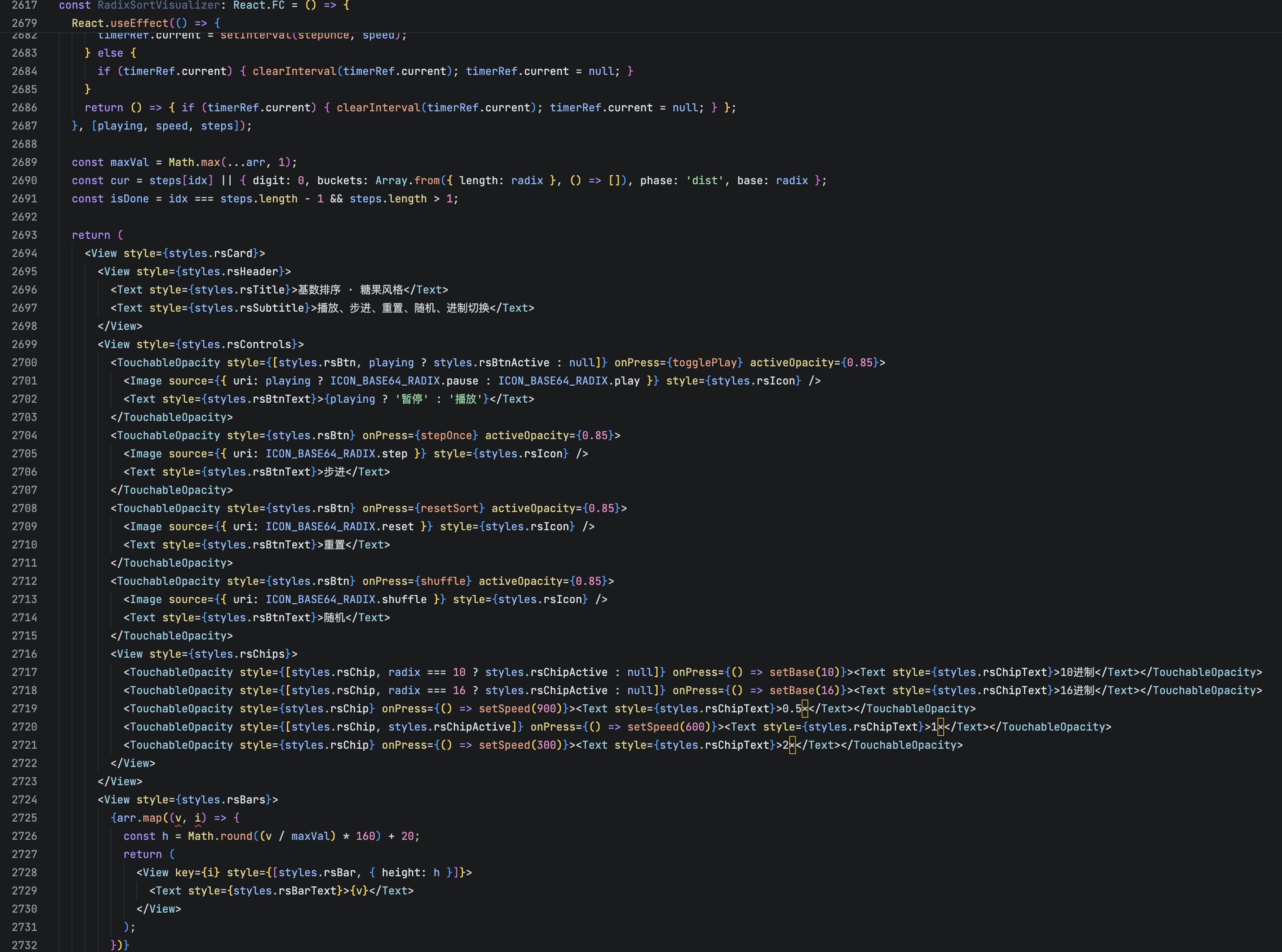Image resolution: width=1282 pixels, height=952 pixels.
Task: Click 'setBase(16)' call
Action: click(805, 690)
